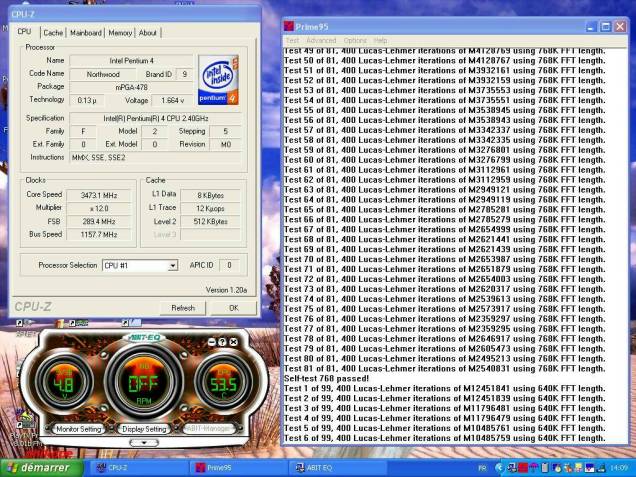This screenshot has height=477, width=636.
Task: Click the Technology value 0.13 µ
Action: [x=87, y=100]
